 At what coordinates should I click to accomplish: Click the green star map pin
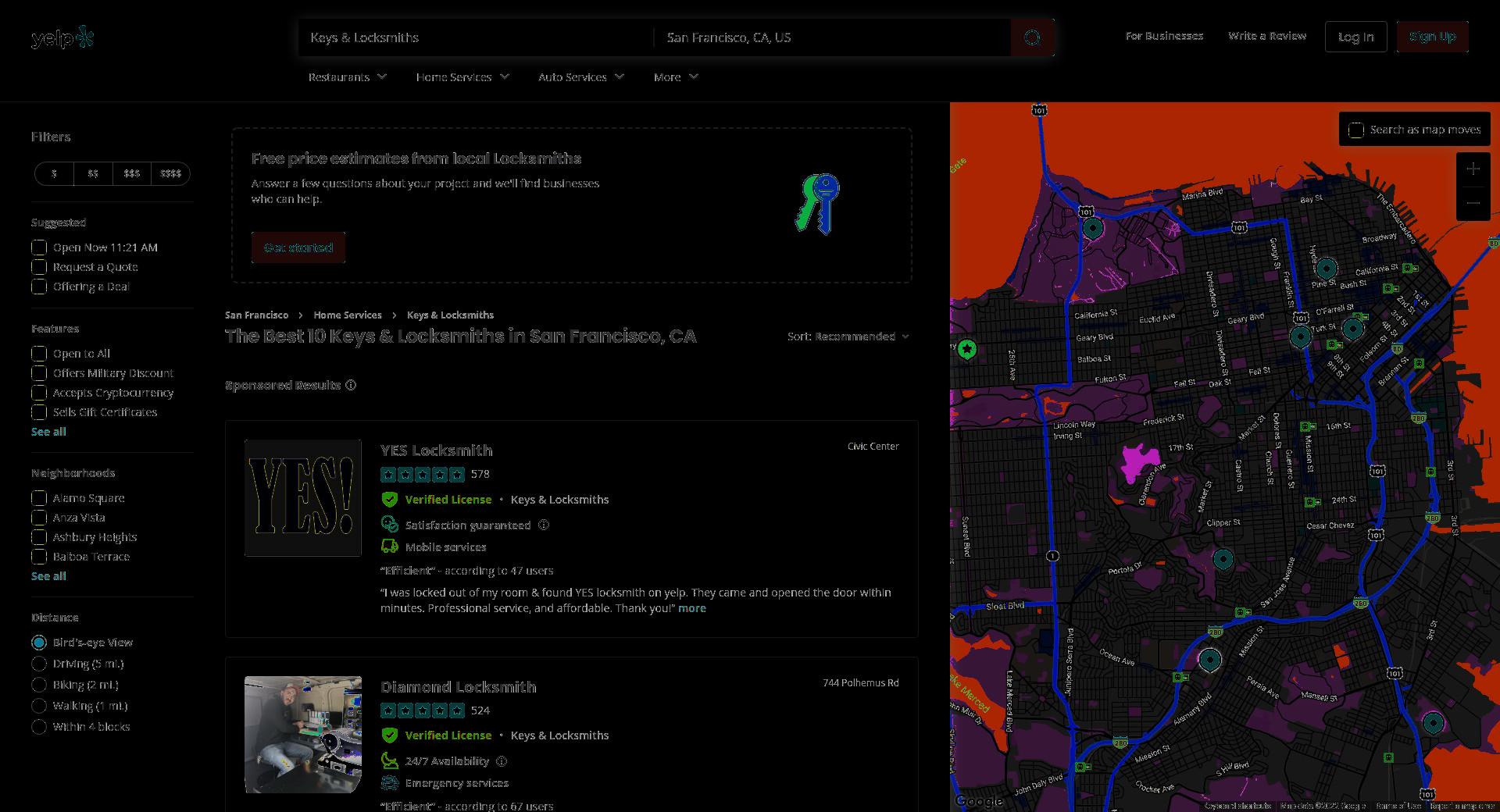967,349
